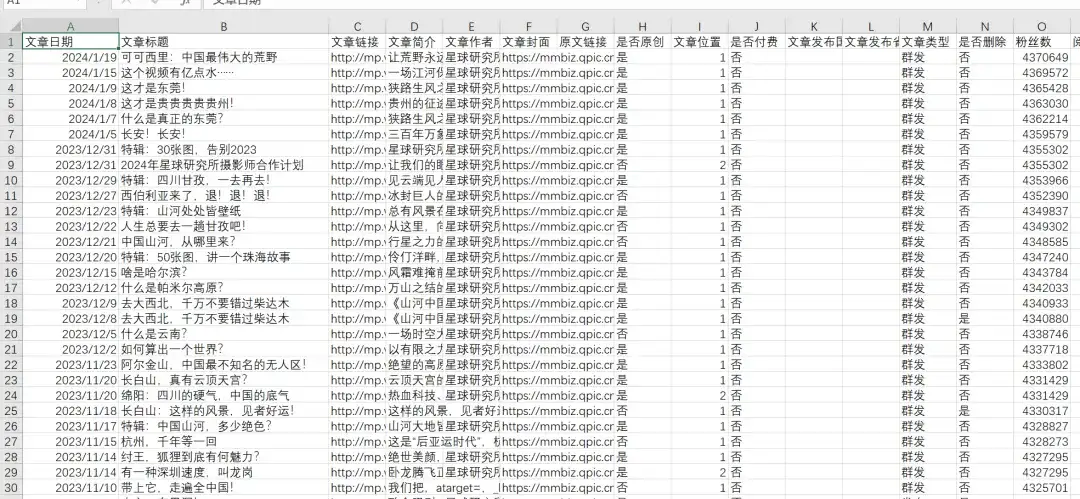The height and width of the screenshot is (499, 1080).
Task: Click the 文章位置 header cell
Action: coord(700,42)
